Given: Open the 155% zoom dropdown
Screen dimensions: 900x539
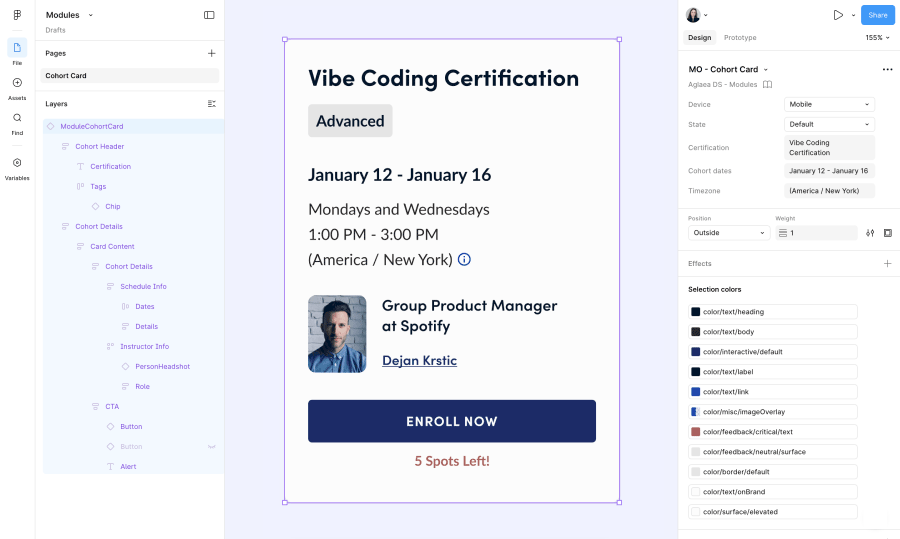Looking at the screenshot, I should point(877,38).
